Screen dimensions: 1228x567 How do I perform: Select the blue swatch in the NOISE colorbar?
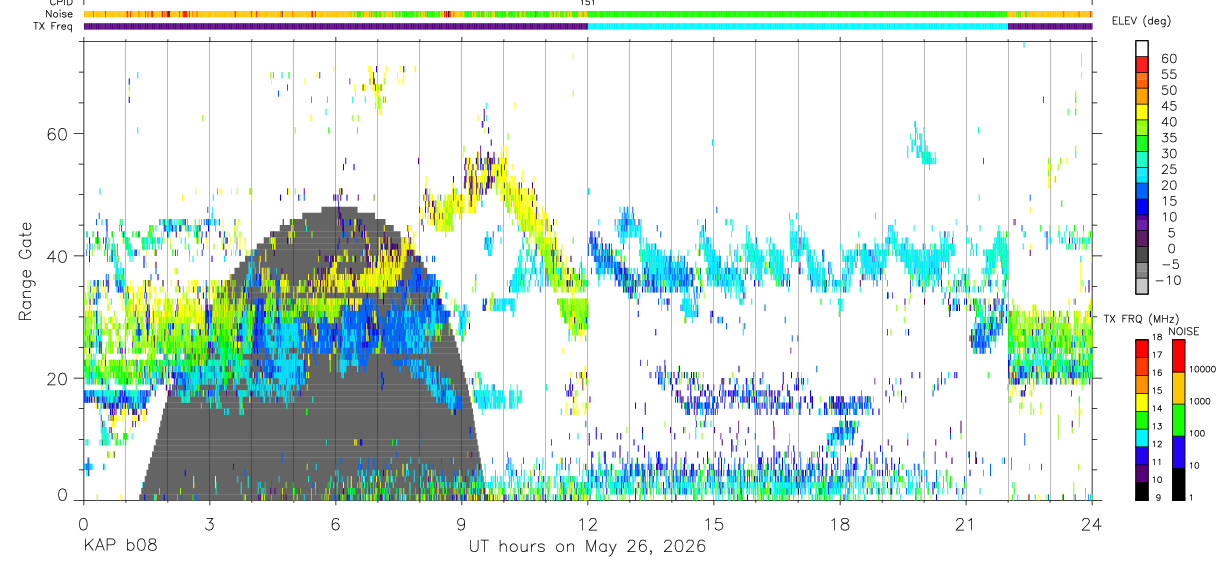1178,451
